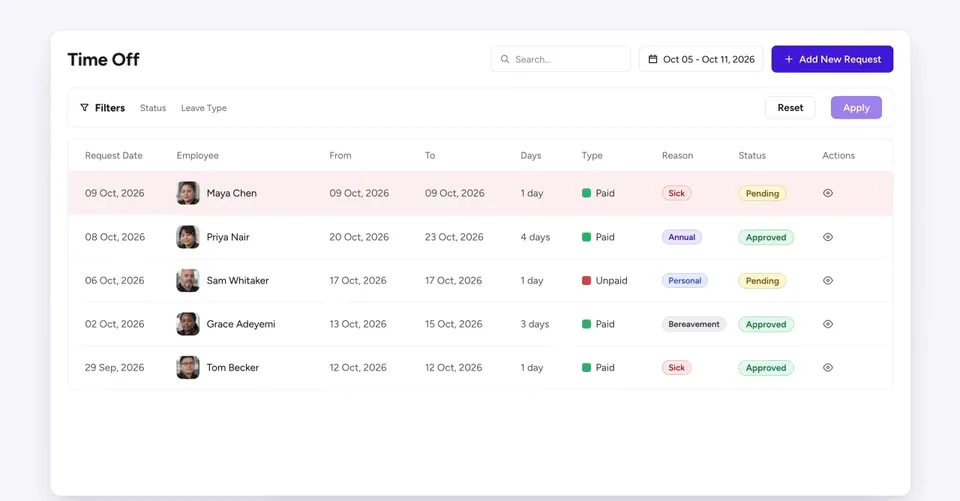Click From date 20 Oct, 2026
This screenshot has height=501, width=960.
(359, 237)
